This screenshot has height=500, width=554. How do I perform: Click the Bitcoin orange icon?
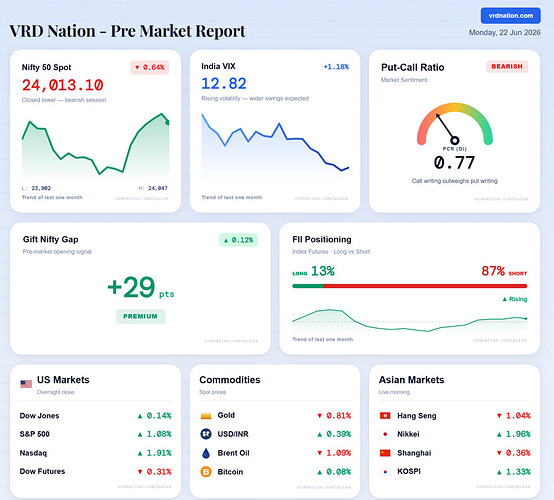point(206,472)
